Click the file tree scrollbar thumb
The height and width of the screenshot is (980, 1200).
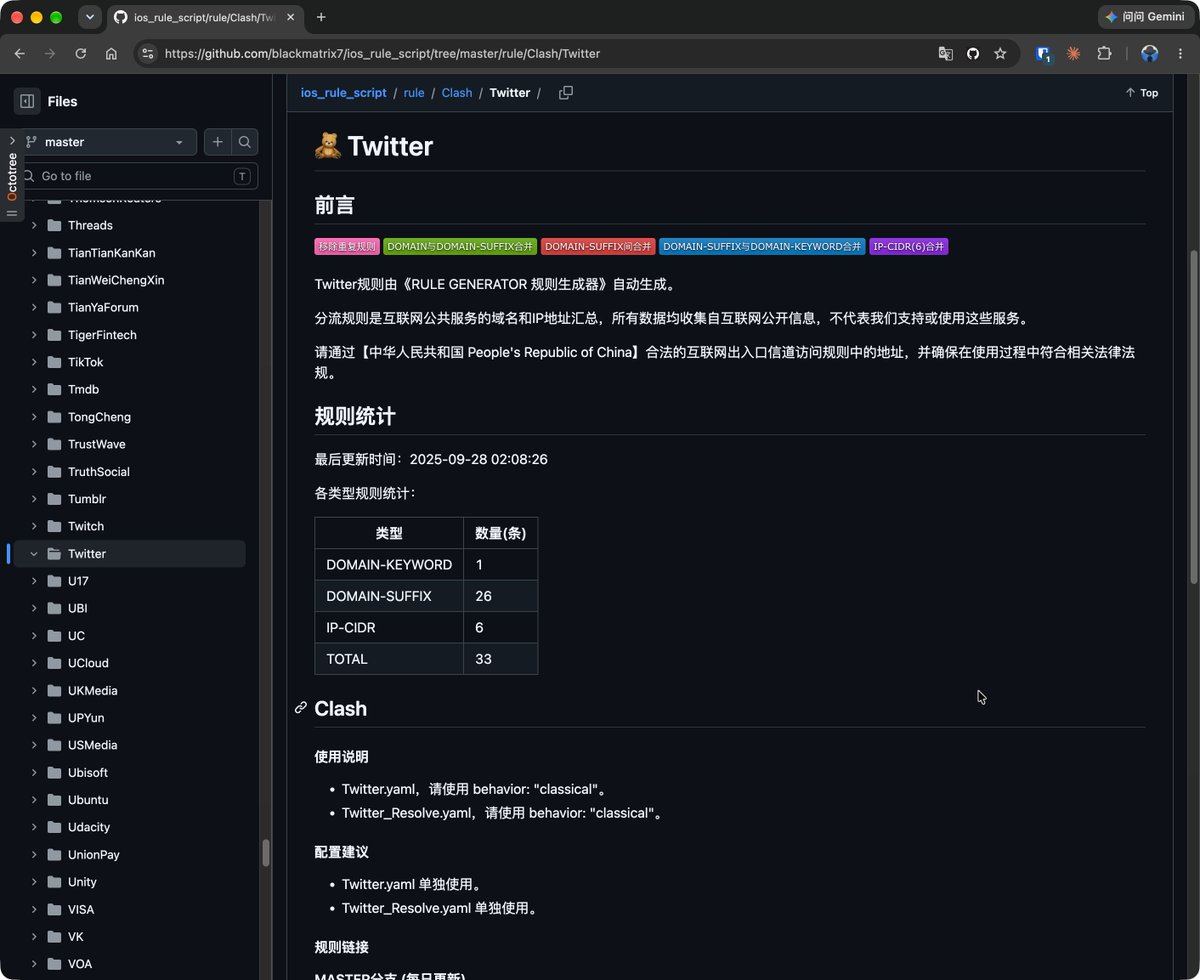[266, 852]
